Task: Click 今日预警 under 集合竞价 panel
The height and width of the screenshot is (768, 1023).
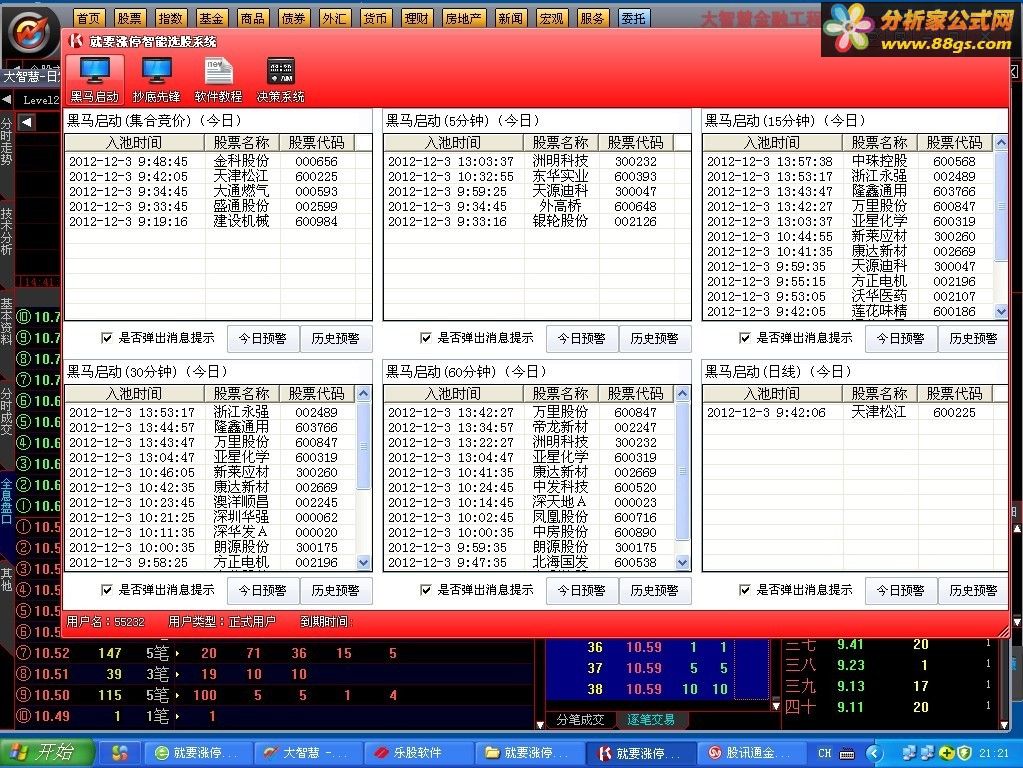Action: [263, 339]
